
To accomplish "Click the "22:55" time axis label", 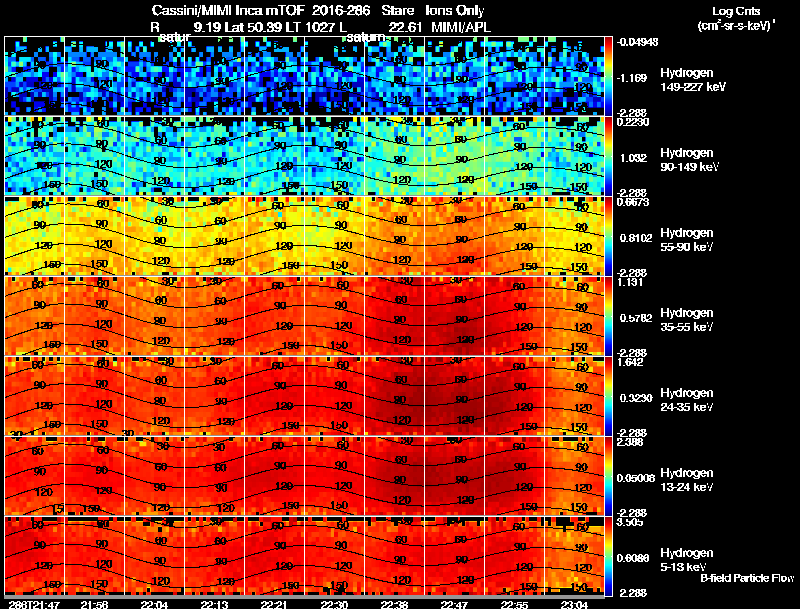I will pos(514,604).
